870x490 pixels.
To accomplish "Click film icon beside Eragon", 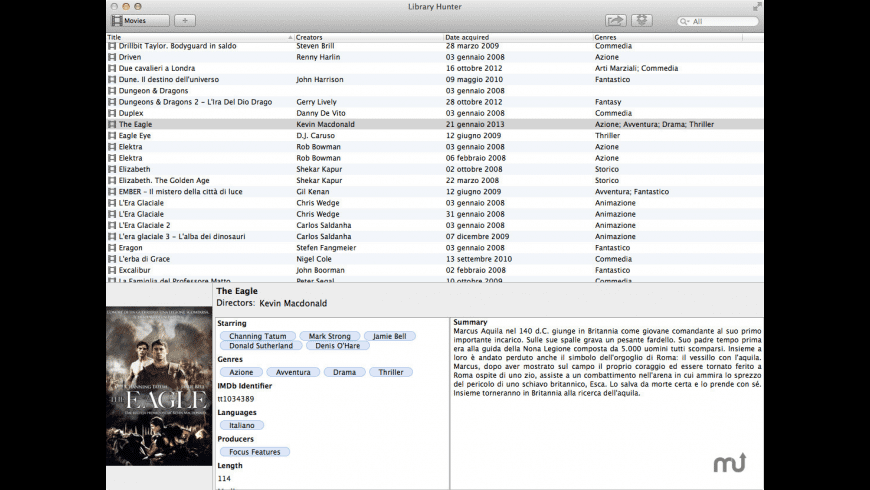I will (112, 247).
